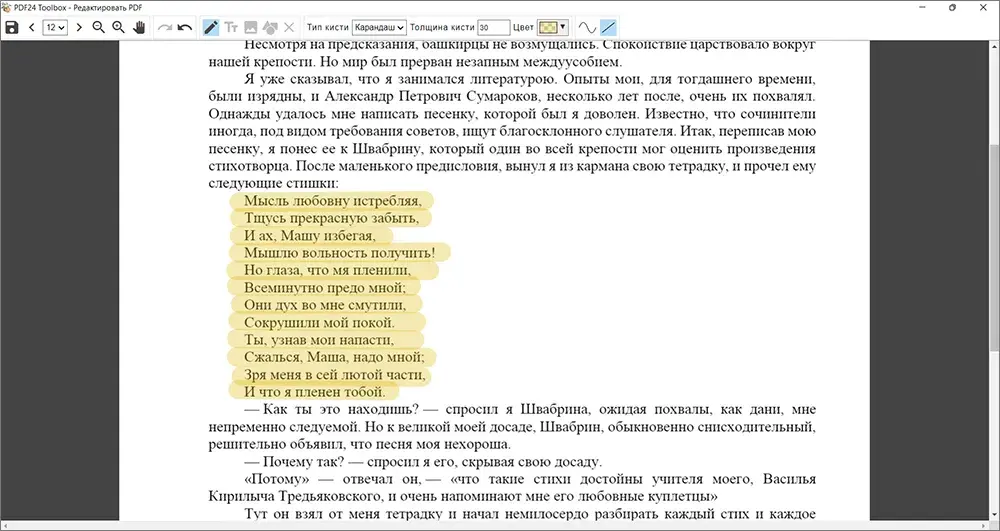Image resolution: width=1000 pixels, height=531 pixels.
Task: Select the hand pan tool
Action: coord(139,27)
